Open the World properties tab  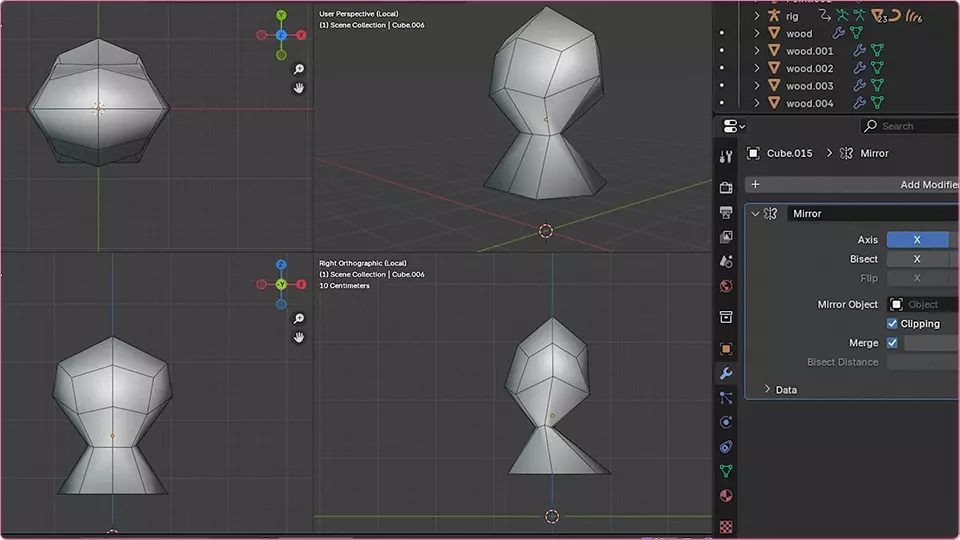point(726,286)
